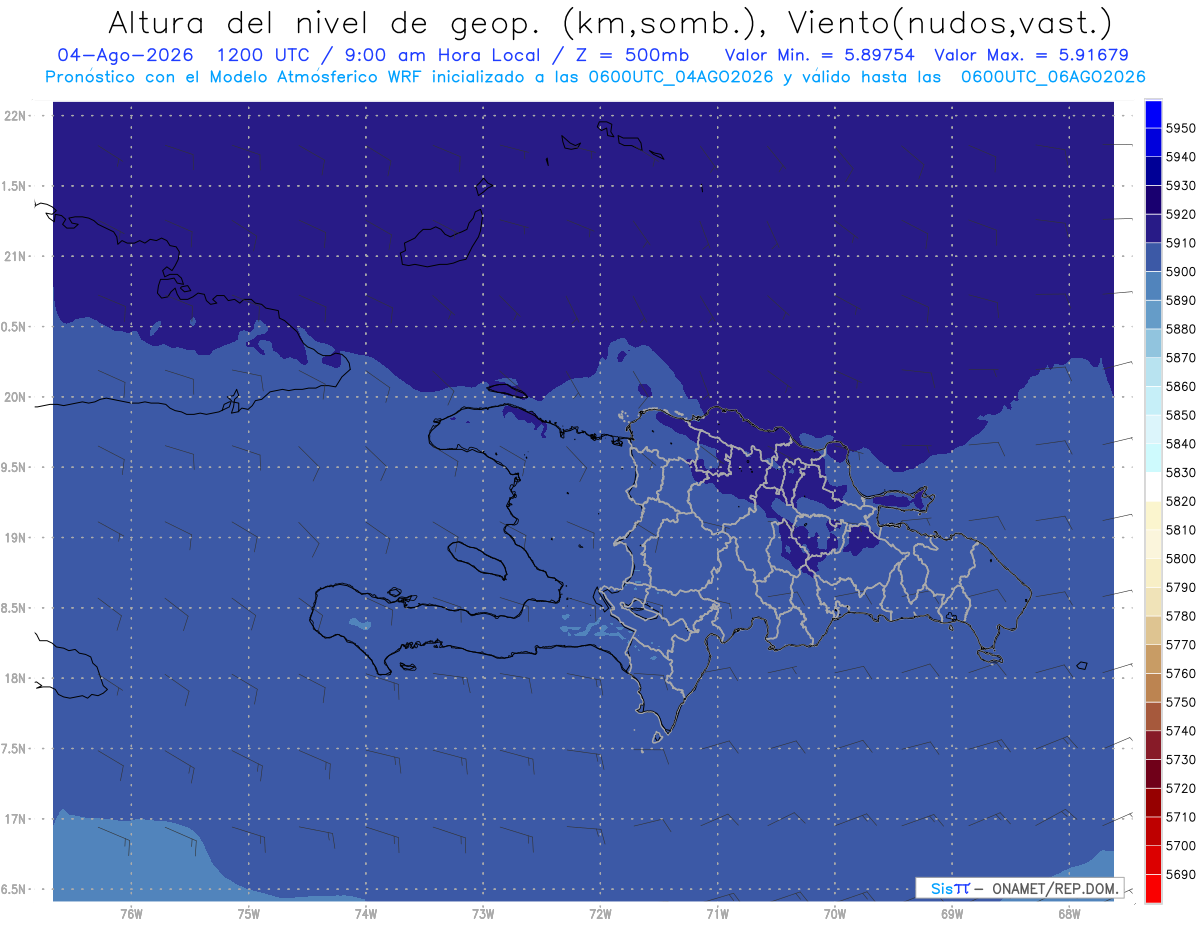Pick the swatch between 5860 and 5870
The image size is (1200, 927).
click(1153, 372)
